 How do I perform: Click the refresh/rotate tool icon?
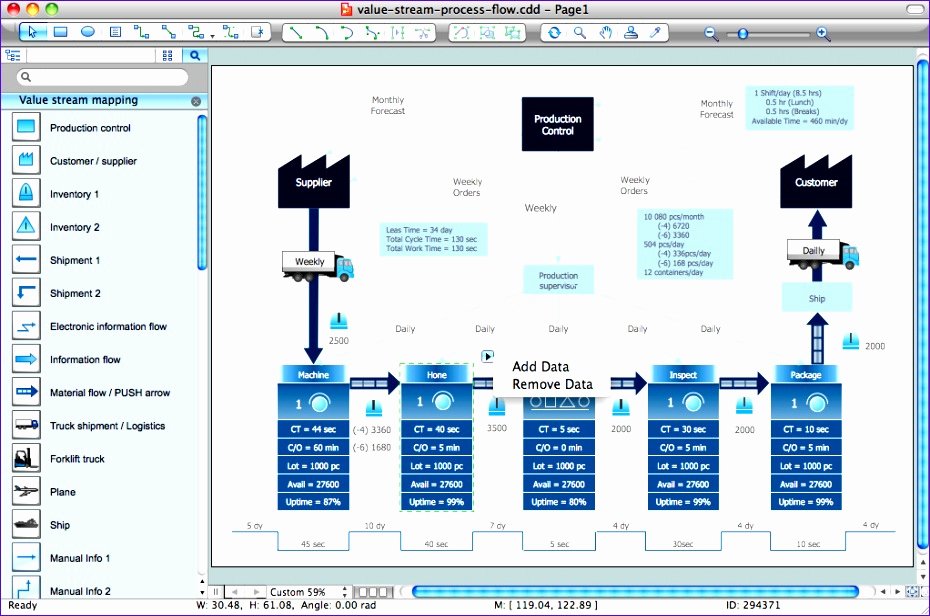554,33
